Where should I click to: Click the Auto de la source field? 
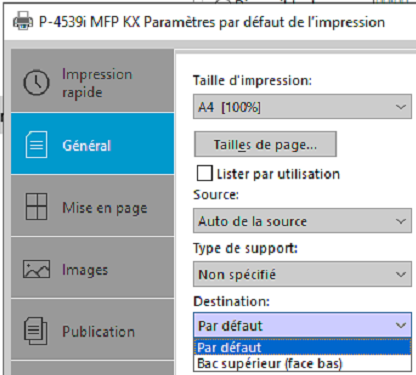tap(302, 221)
